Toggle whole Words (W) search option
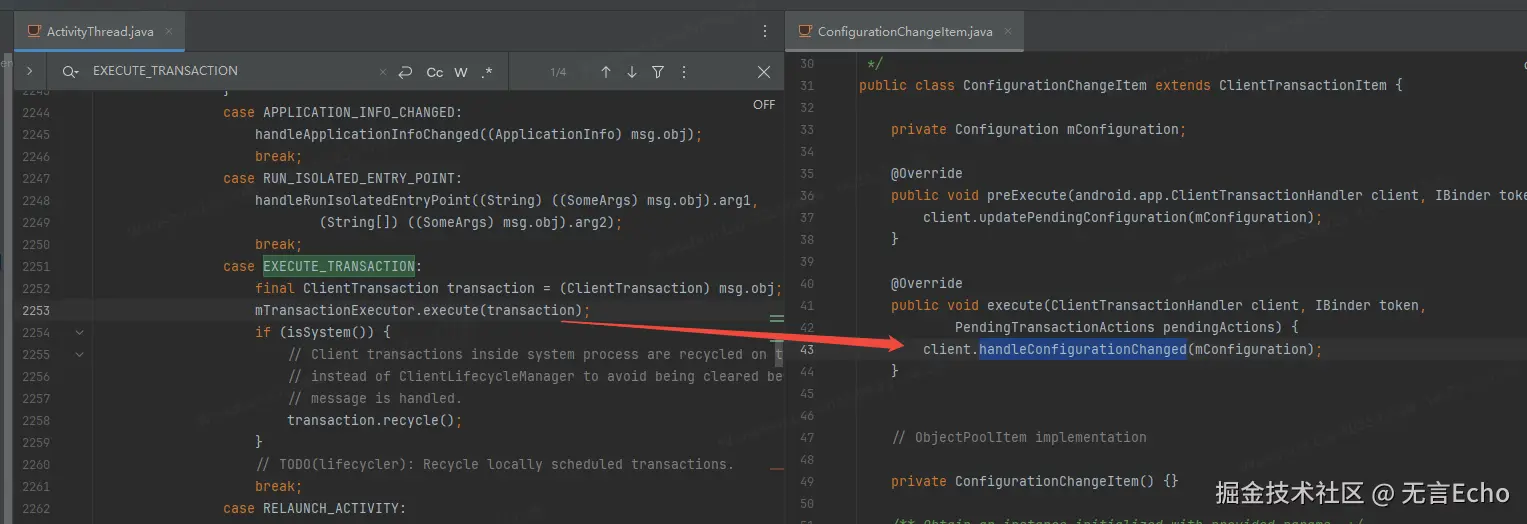Screen dimensions: 1527x524 coord(461,72)
